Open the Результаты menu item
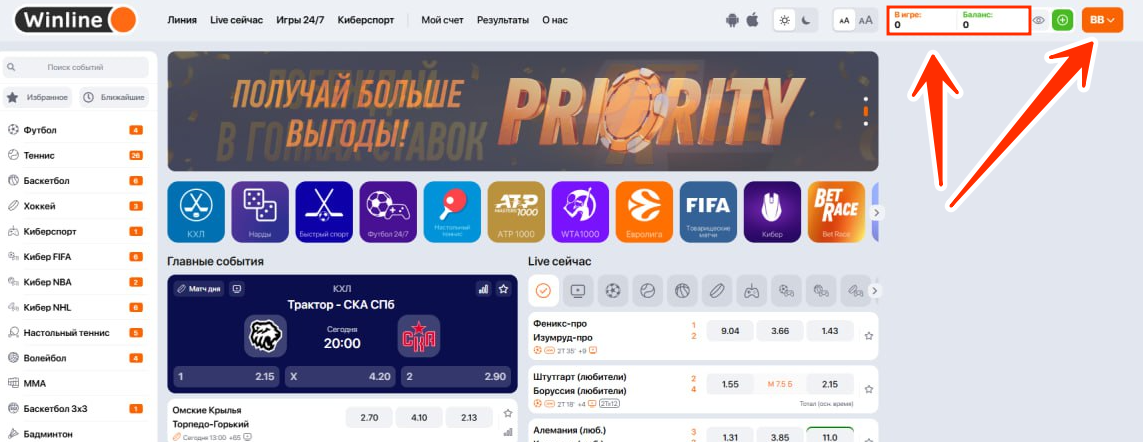The width and height of the screenshot is (1143, 442). (x=503, y=20)
